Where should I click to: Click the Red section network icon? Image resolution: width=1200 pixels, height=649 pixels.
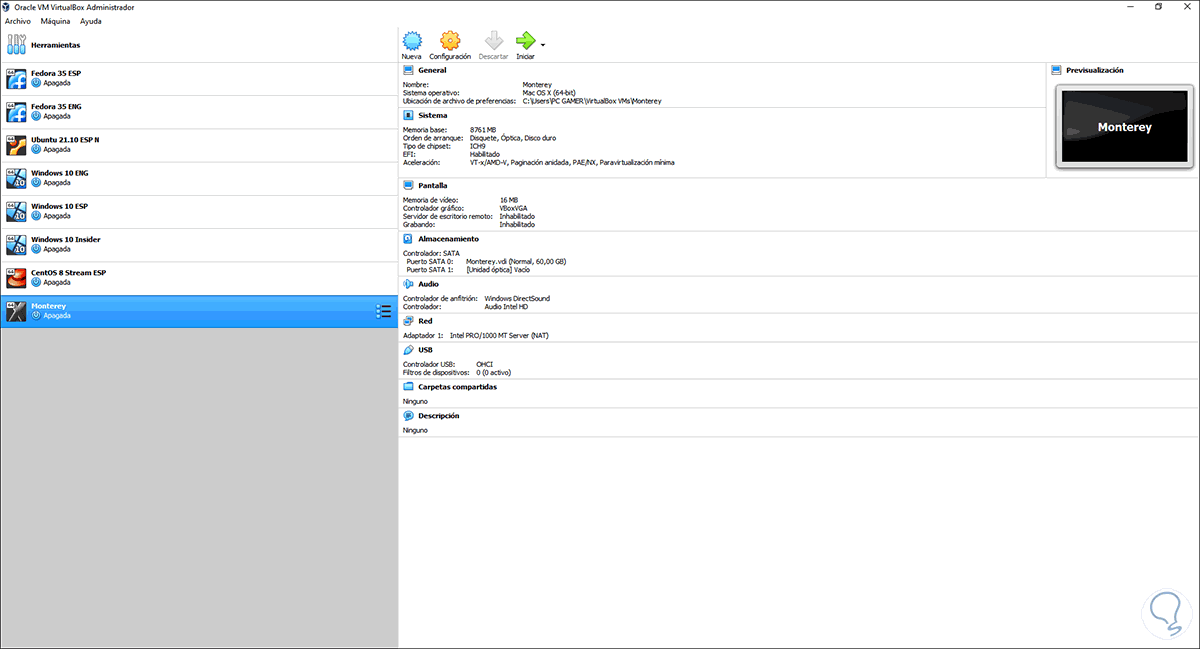point(408,321)
